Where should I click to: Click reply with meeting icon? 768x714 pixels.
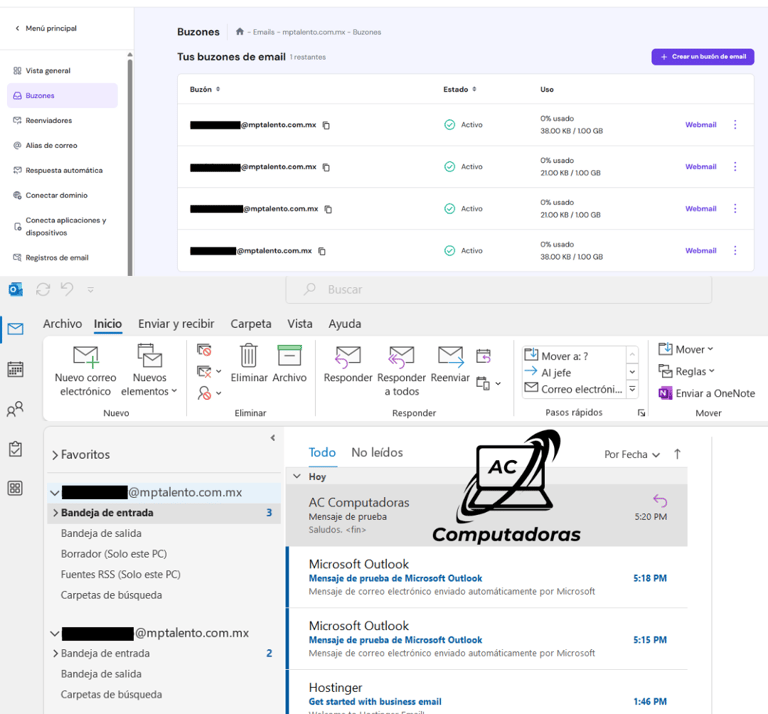pyautogui.click(x=483, y=356)
